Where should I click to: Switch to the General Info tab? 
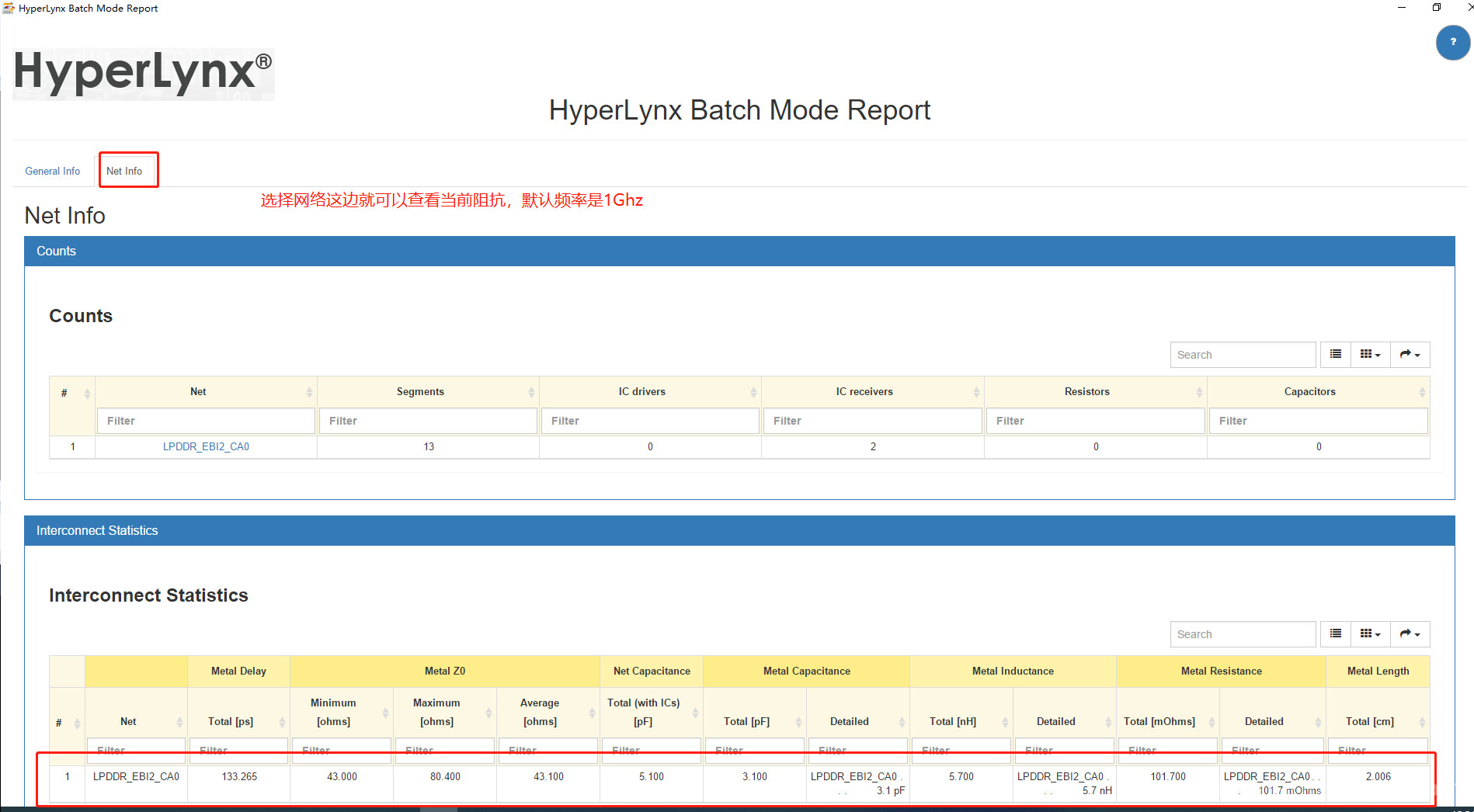[53, 171]
